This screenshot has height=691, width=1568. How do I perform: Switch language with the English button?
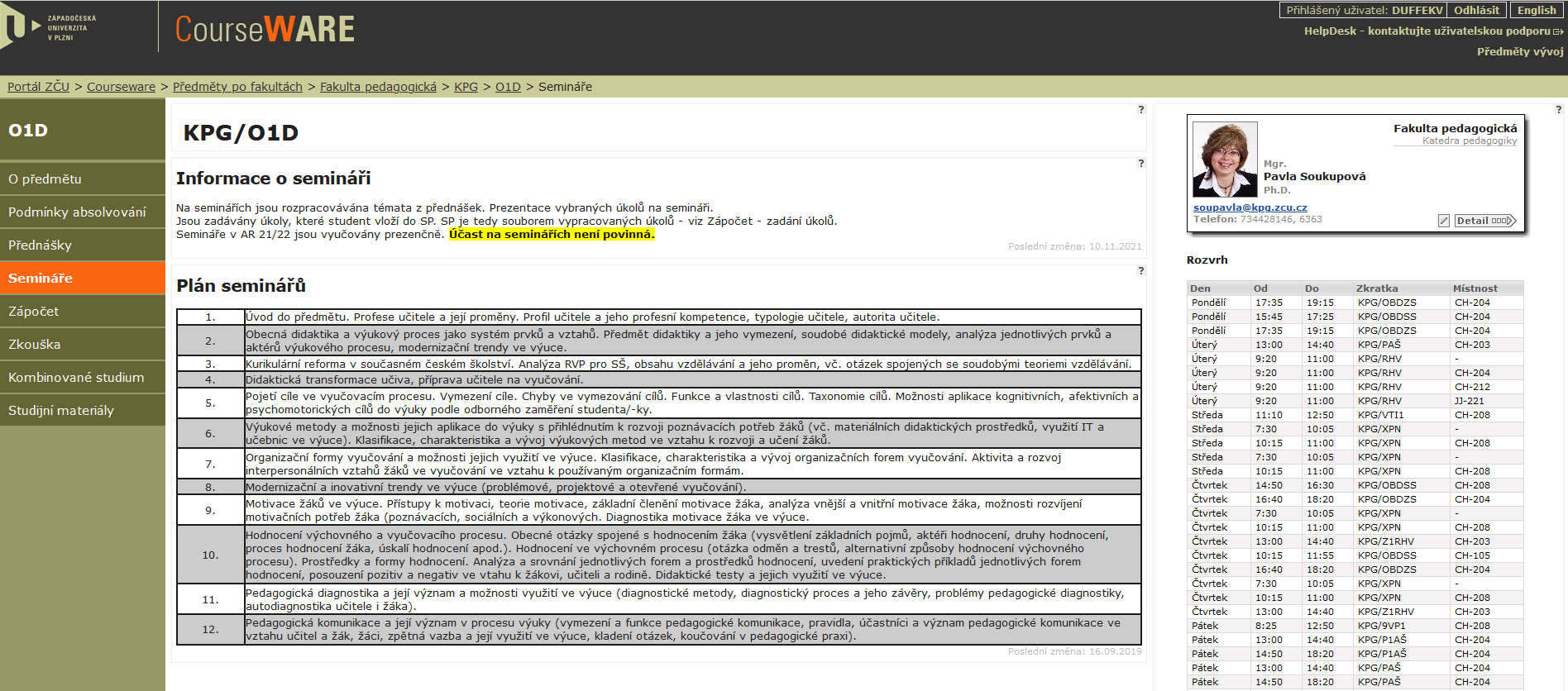(1537, 10)
